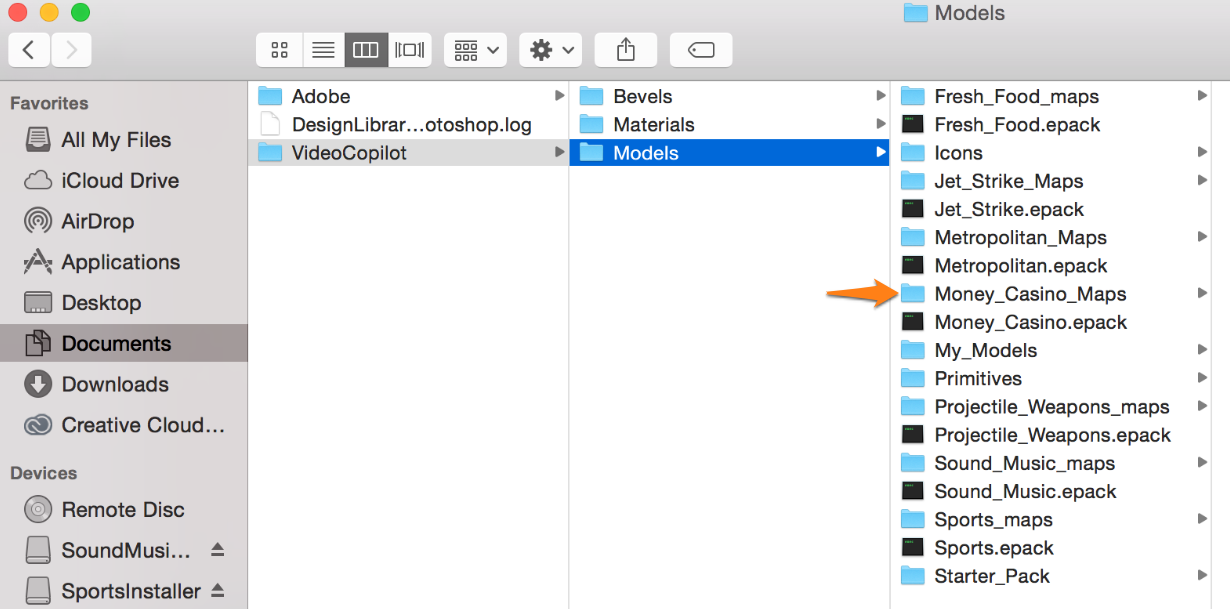The width and height of the screenshot is (1230, 609).
Task: Switch to Cover Flow view
Action: point(410,50)
